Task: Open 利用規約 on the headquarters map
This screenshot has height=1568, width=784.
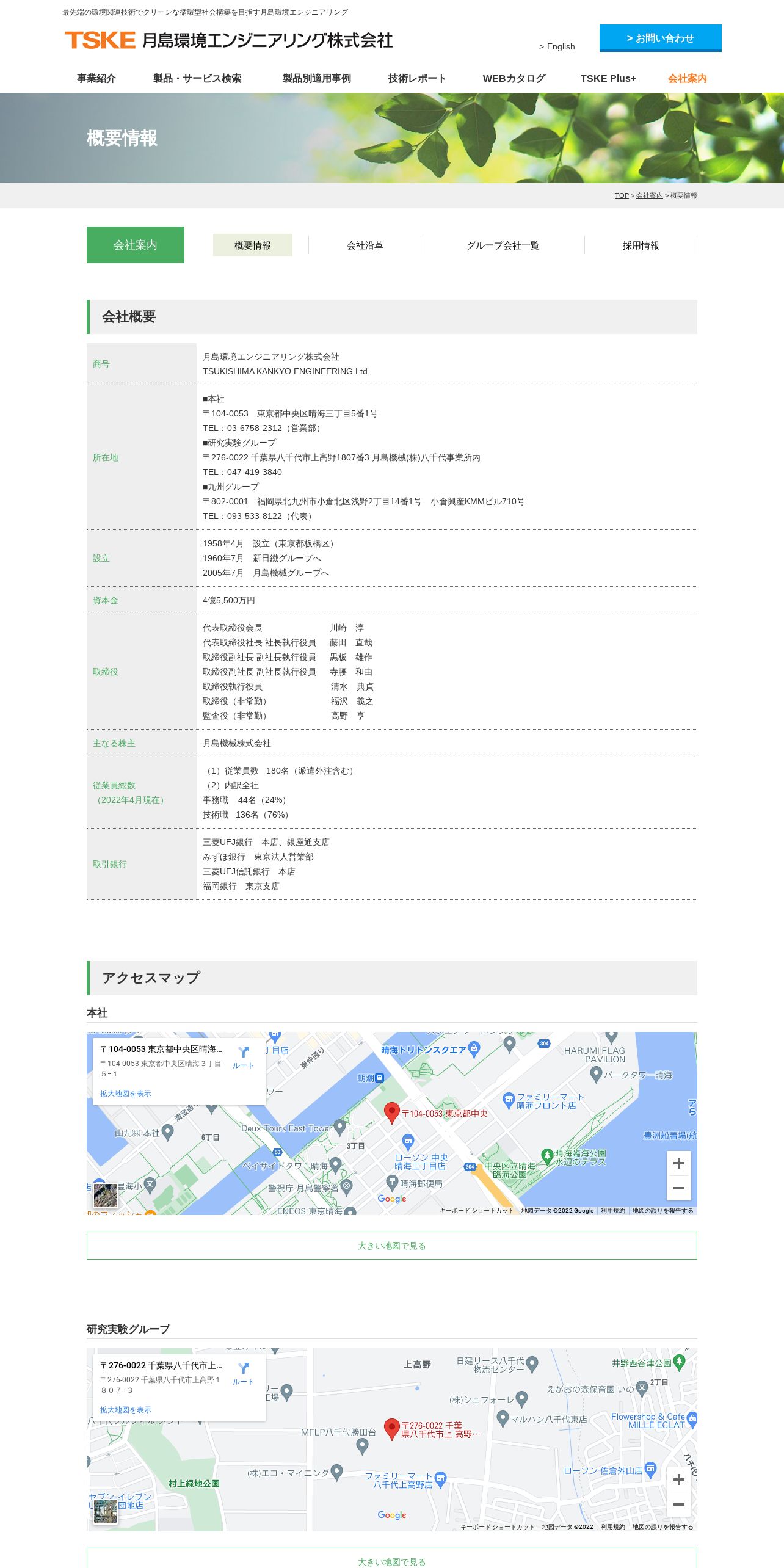Action: pyautogui.click(x=612, y=1210)
